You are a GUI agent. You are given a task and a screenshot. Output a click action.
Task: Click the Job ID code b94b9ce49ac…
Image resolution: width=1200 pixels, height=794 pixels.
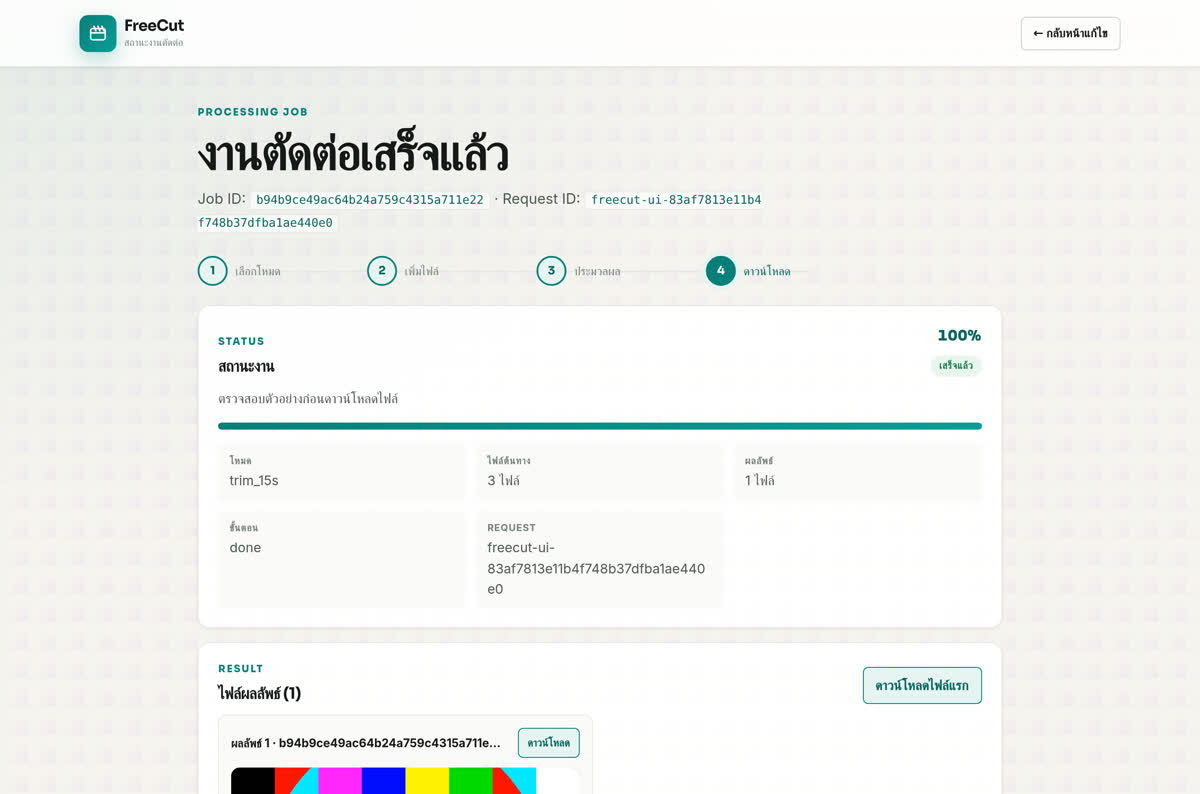(x=370, y=200)
